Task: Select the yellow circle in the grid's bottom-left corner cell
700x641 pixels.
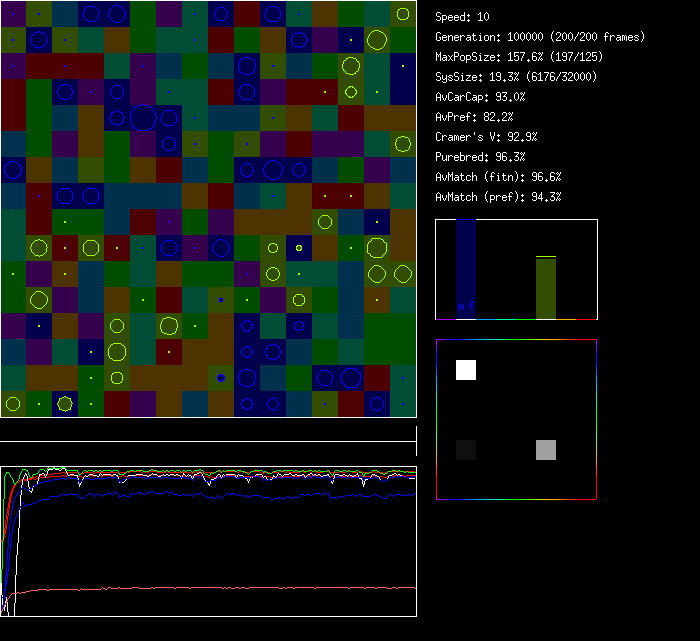Action: (x=13, y=404)
